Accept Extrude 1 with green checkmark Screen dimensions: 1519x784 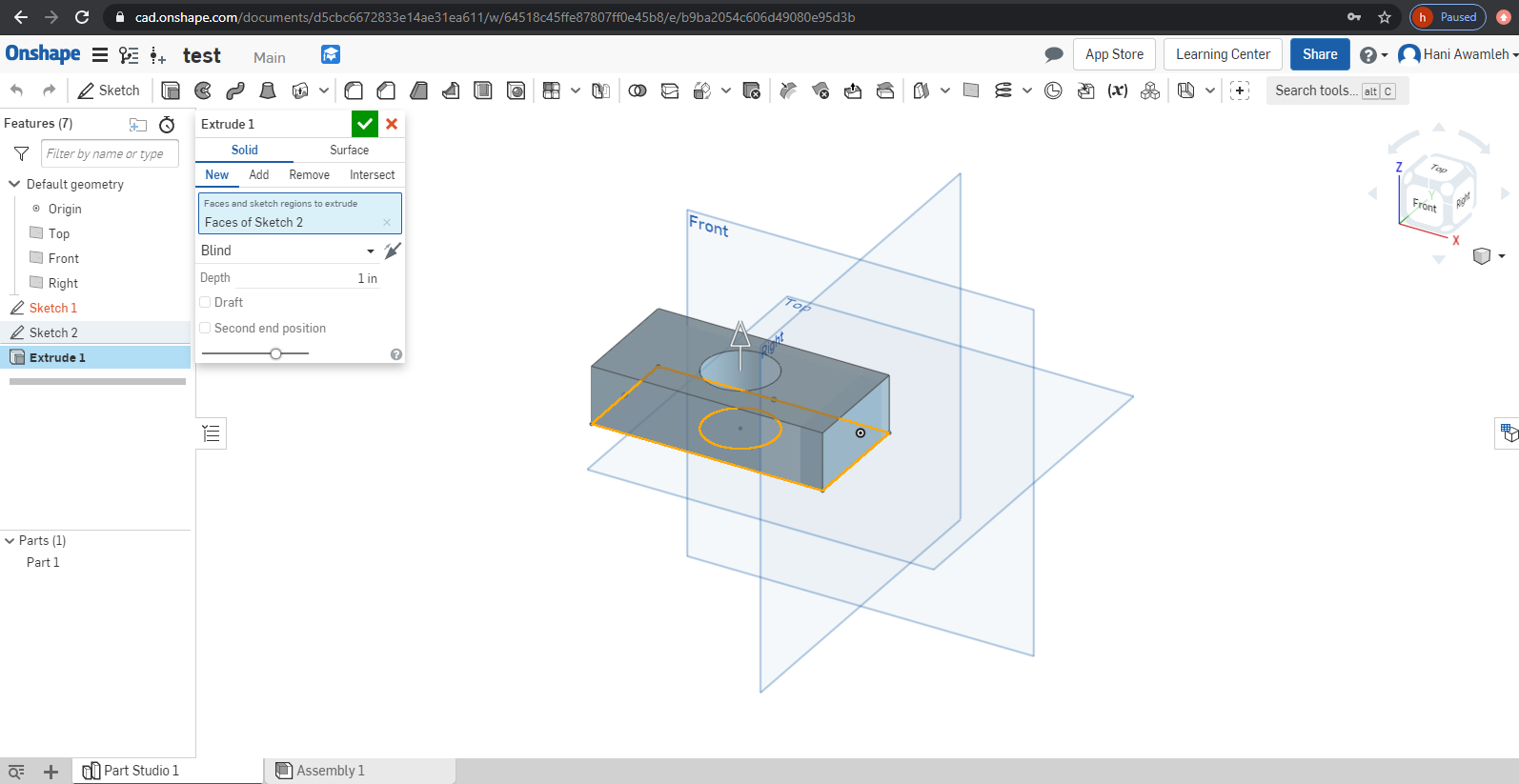365,124
